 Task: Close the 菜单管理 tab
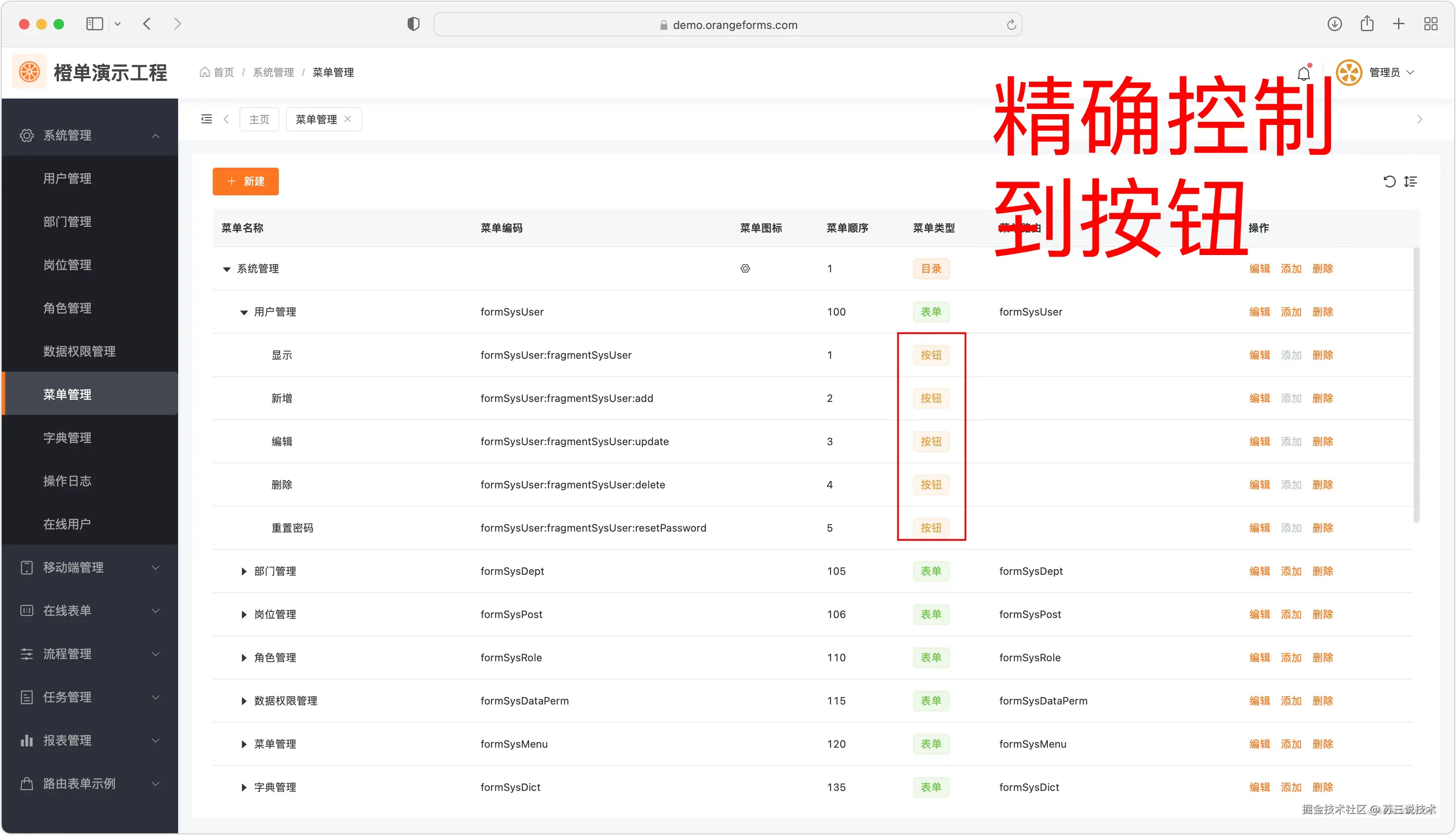(348, 119)
